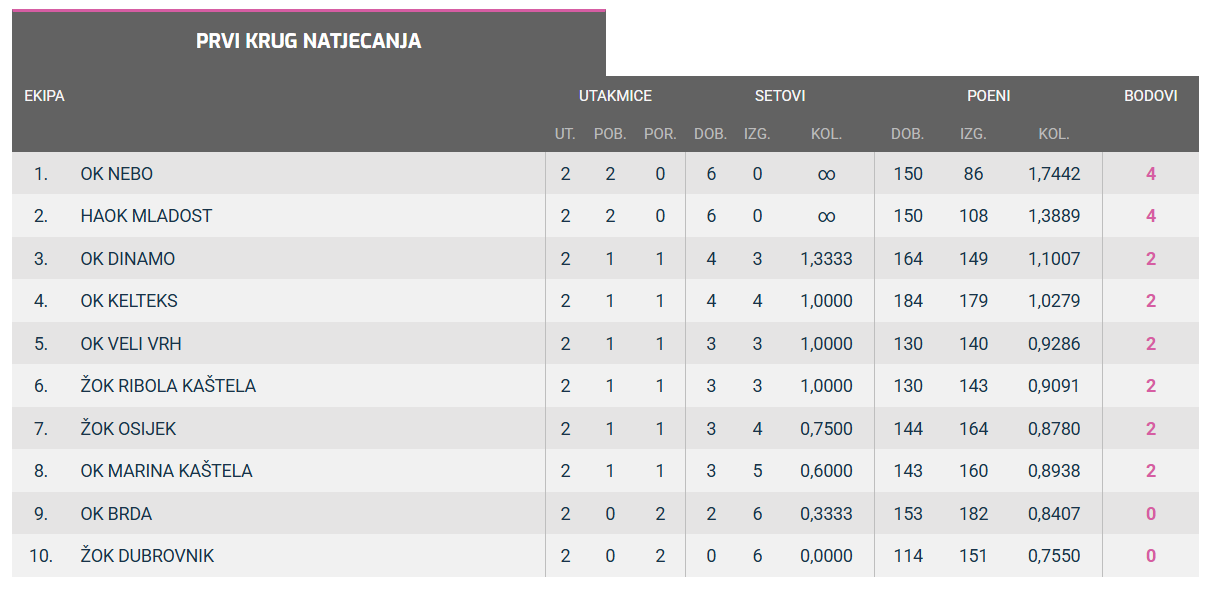Open ŽOK DUBROVNIK team entry
This screenshot has height=589, width=1215.
click(147, 556)
